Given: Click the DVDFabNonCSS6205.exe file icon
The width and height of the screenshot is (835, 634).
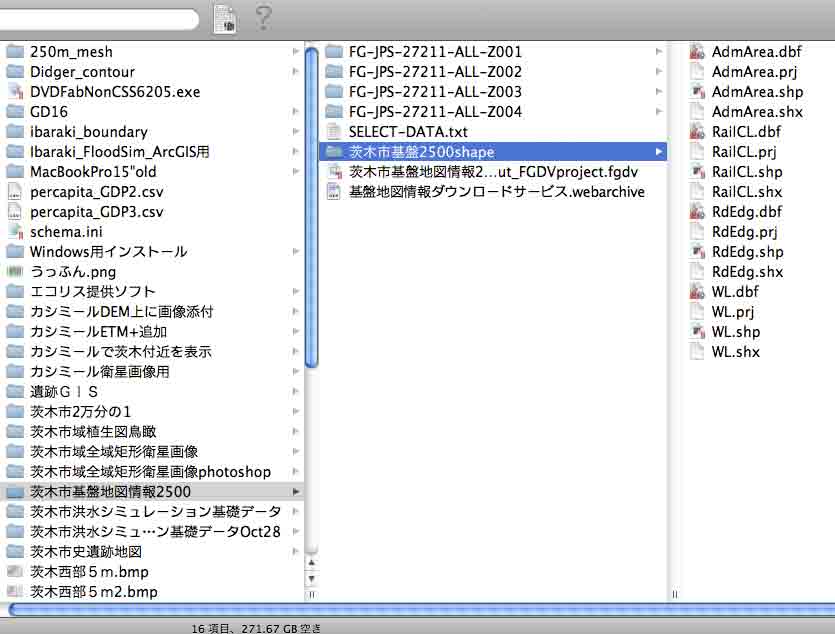Looking at the screenshot, I should pyautogui.click(x=15, y=92).
